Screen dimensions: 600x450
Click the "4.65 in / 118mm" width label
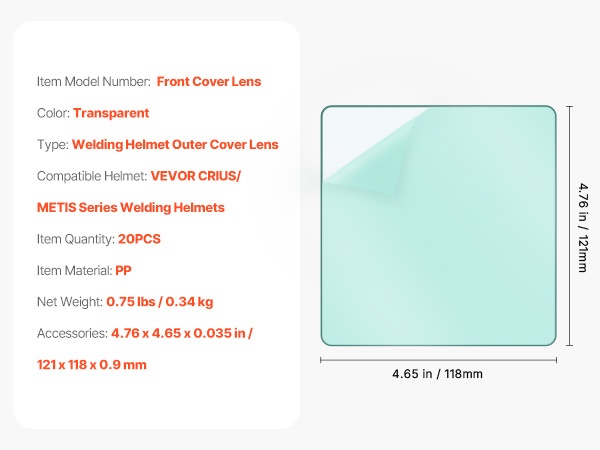(437, 375)
